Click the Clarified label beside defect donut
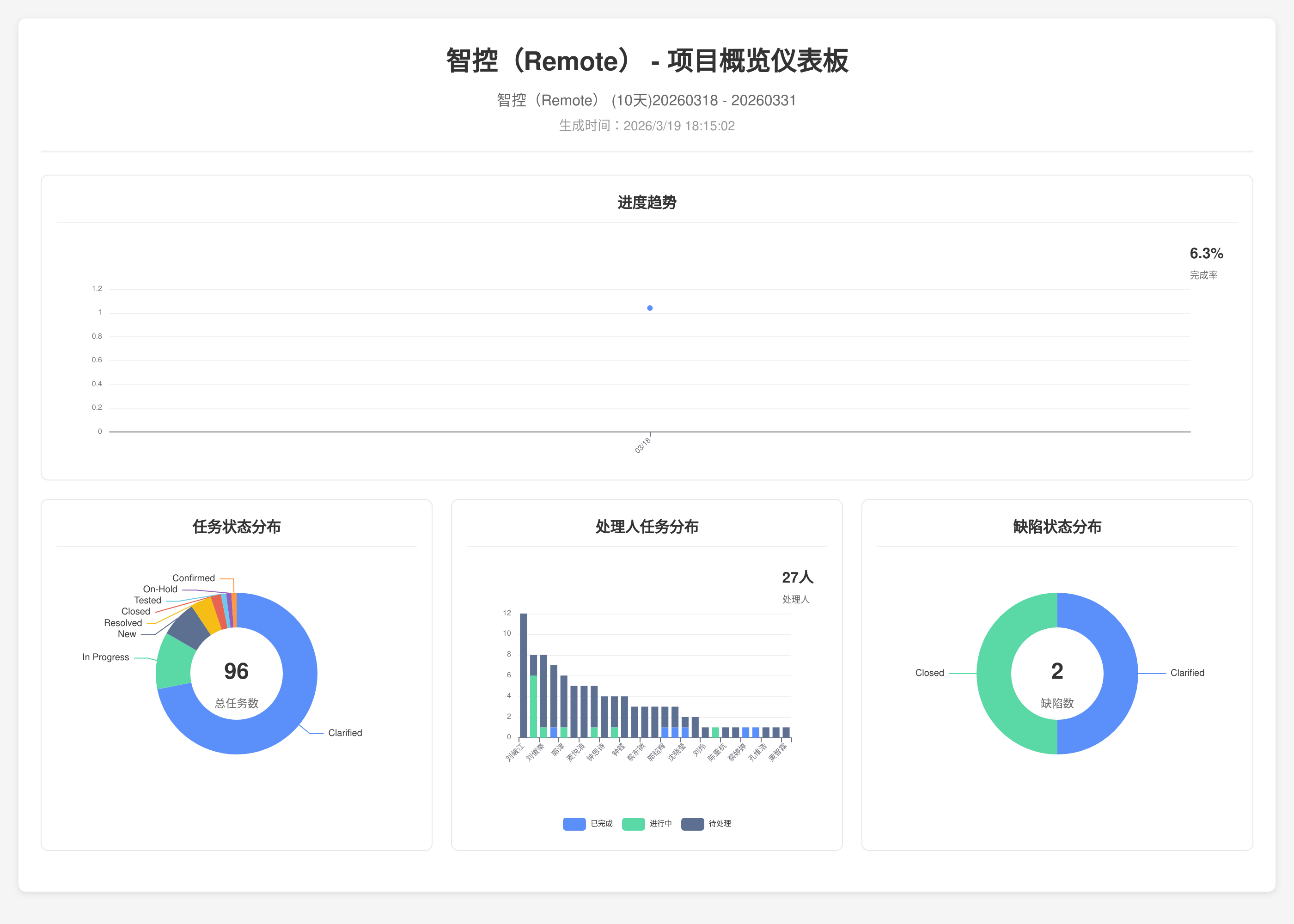Image resolution: width=1294 pixels, height=924 pixels. pos(1187,673)
